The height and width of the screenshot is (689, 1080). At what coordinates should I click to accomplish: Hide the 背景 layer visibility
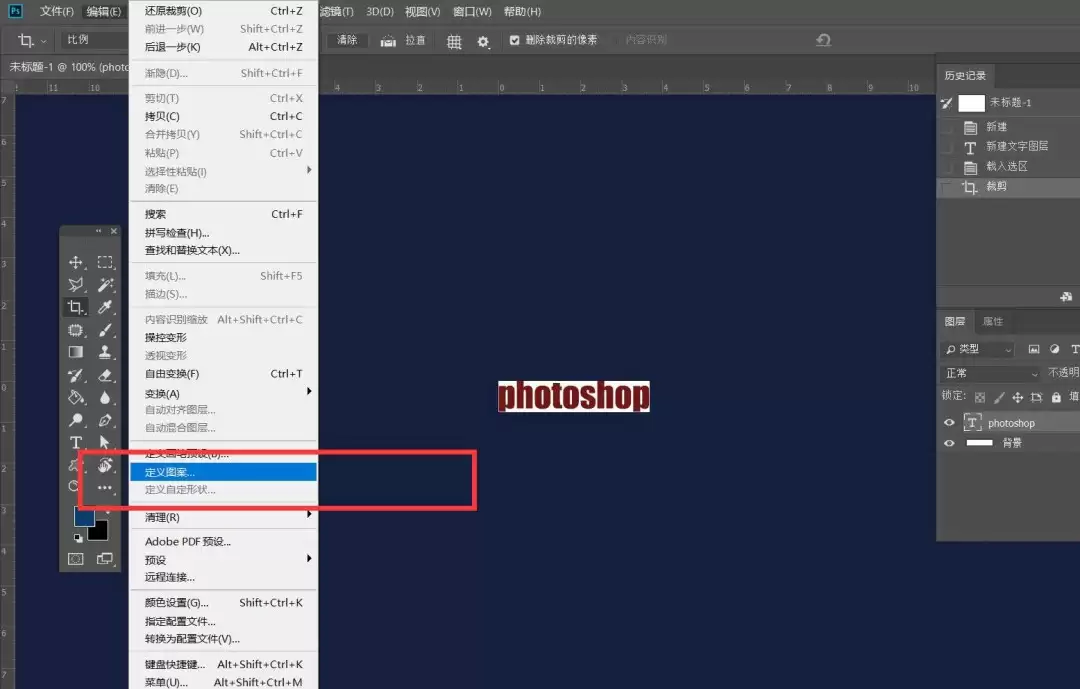click(949, 443)
